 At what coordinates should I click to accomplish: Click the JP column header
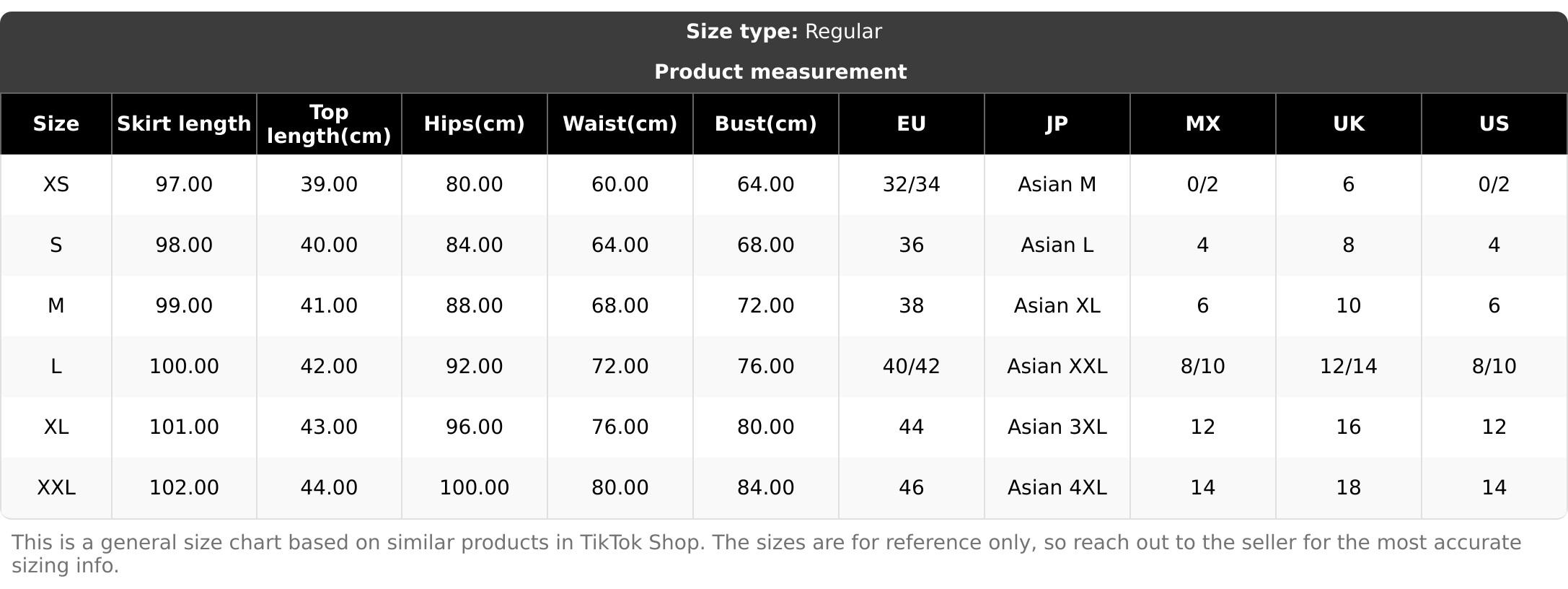point(1057,124)
